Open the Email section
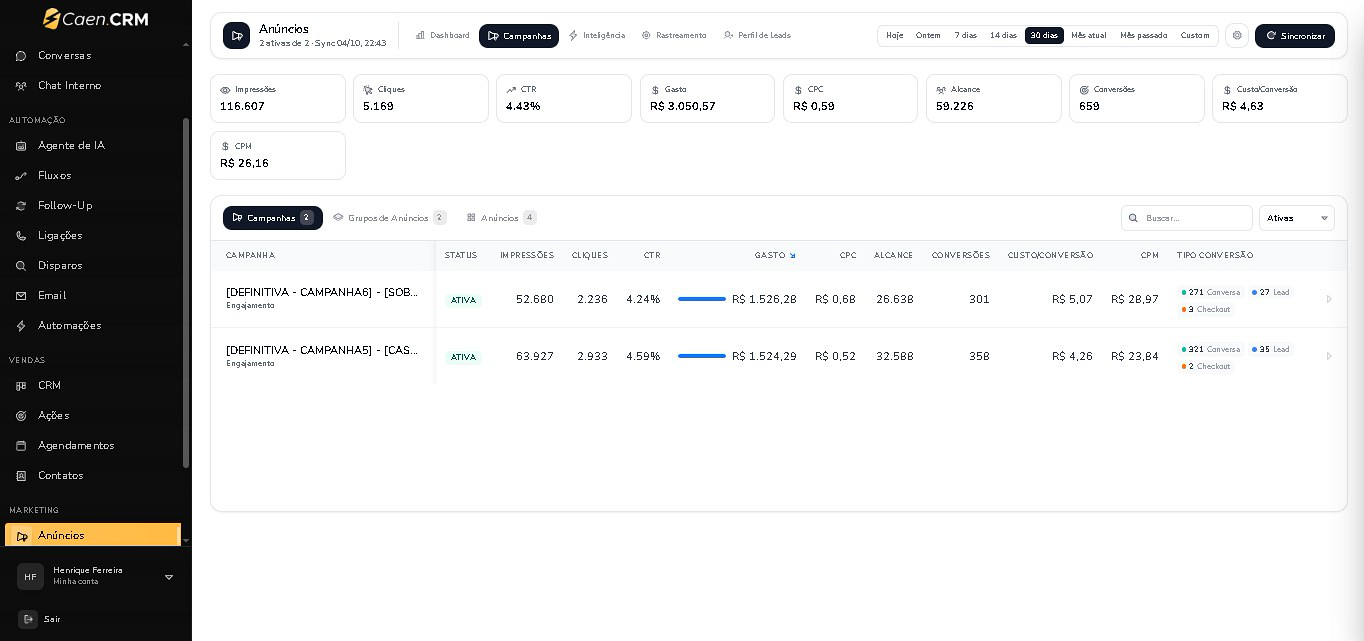 pyautogui.click(x=52, y=296)
